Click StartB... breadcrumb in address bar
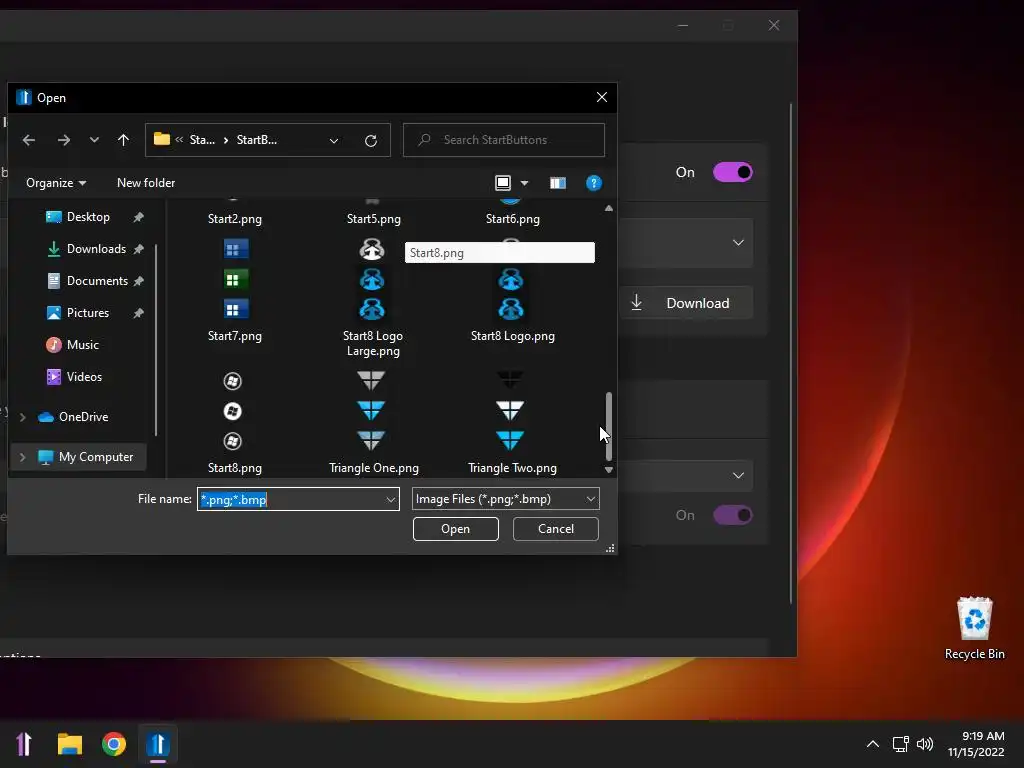The image size is (1024, 768). tap(257, 140)
